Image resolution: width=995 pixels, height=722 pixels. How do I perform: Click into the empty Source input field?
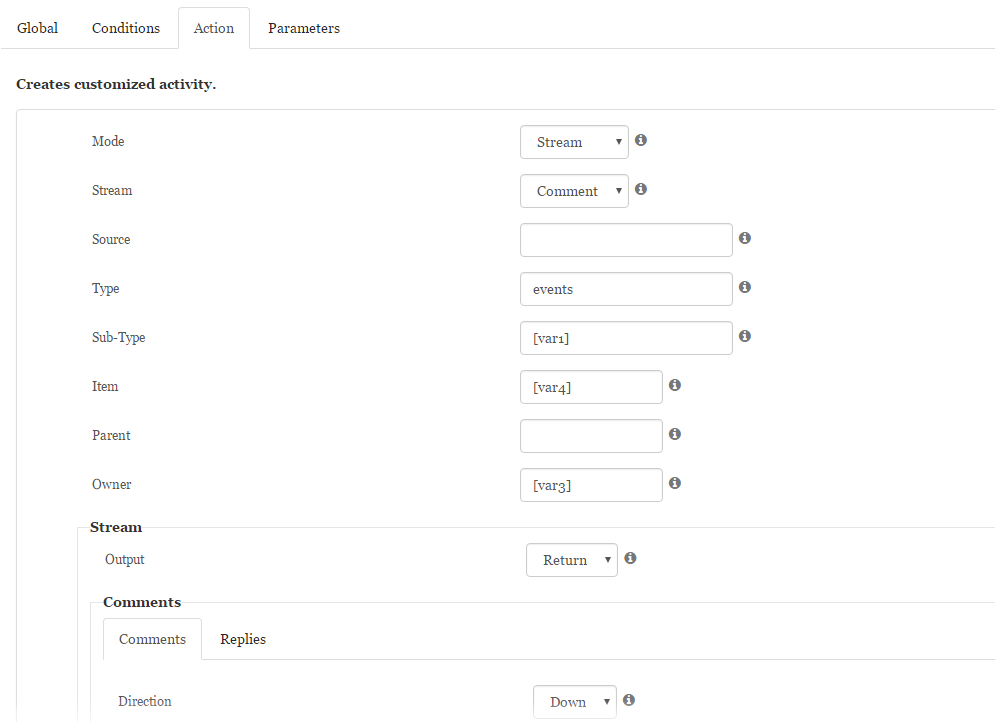(x=626, y=240)
